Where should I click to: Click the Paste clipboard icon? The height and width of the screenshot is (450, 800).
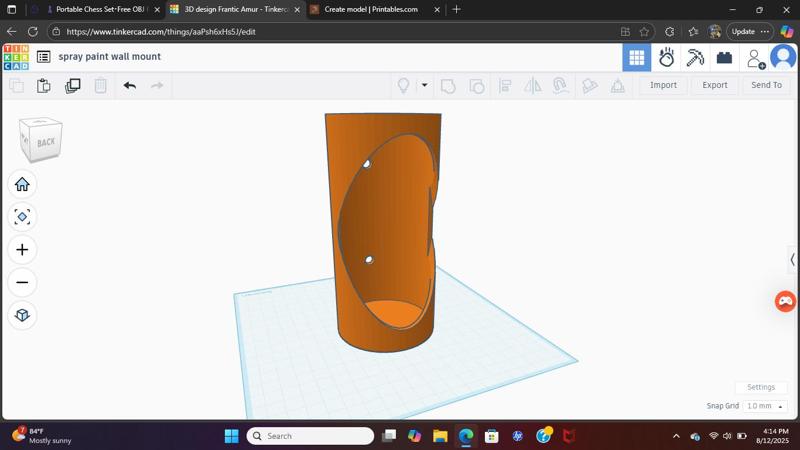[44, 86]
